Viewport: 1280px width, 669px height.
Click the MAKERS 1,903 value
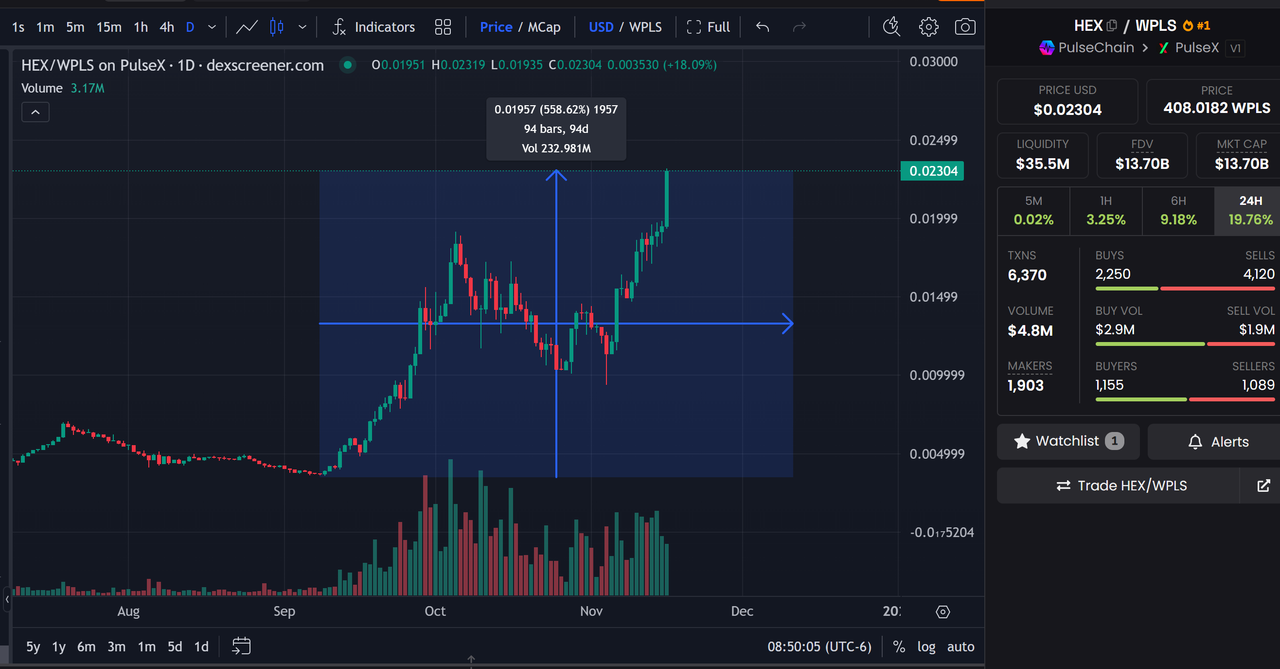pyautogui.click(x=1026, y=385)
